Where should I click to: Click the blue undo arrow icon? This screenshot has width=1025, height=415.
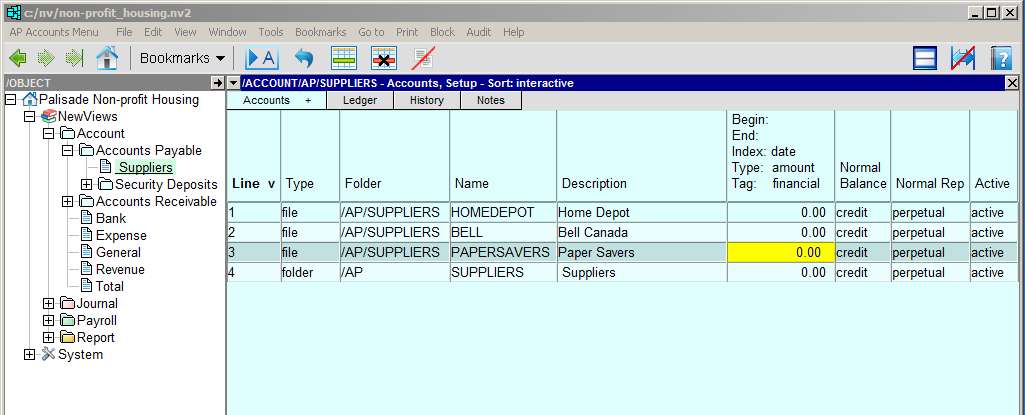pyautogui.click(x=304, y=58)
